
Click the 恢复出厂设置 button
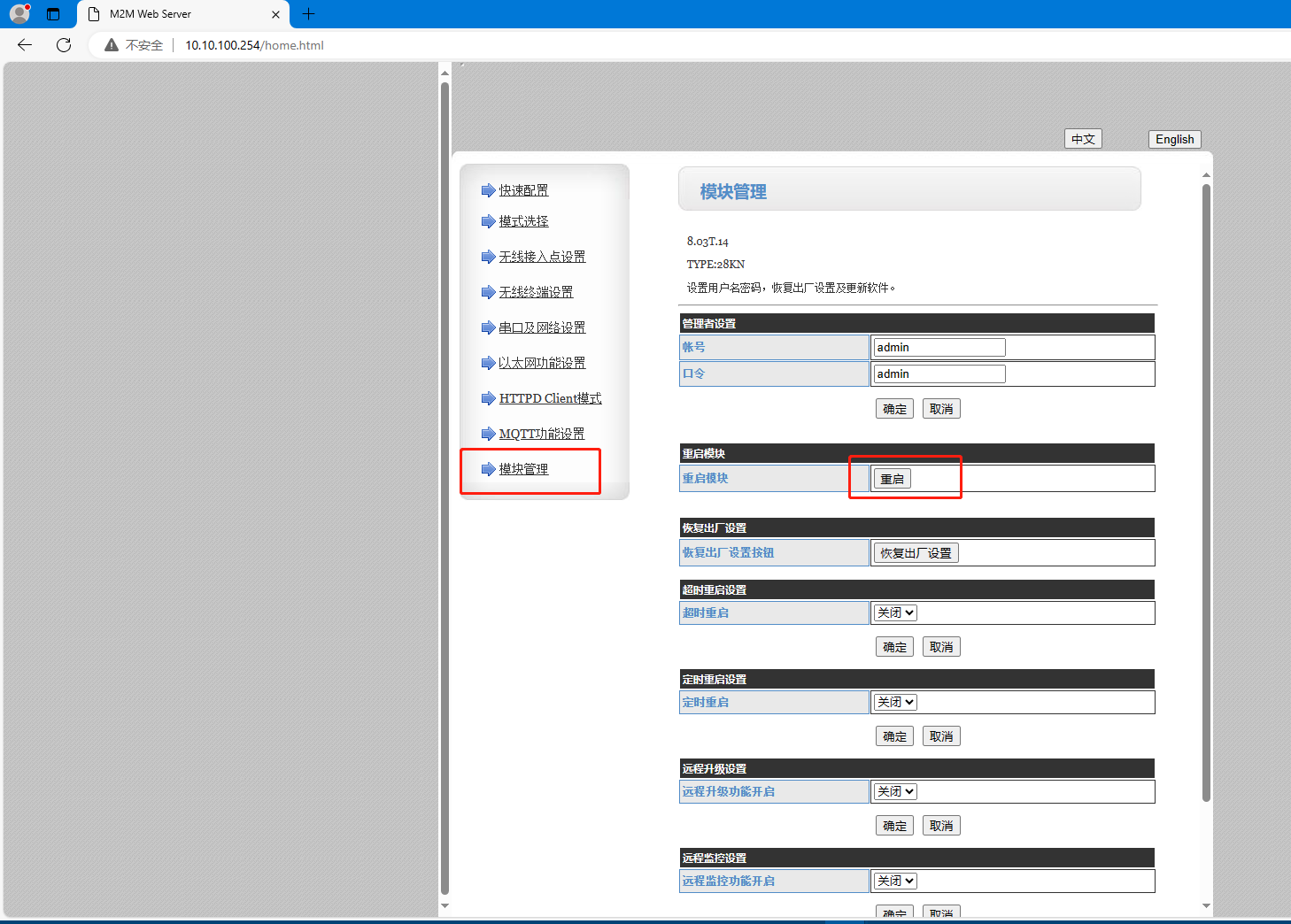(x=916, y=553)
